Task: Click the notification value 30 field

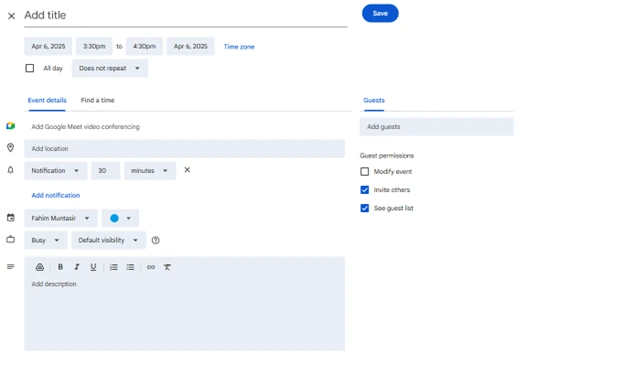Action: (x=105, y=170)
